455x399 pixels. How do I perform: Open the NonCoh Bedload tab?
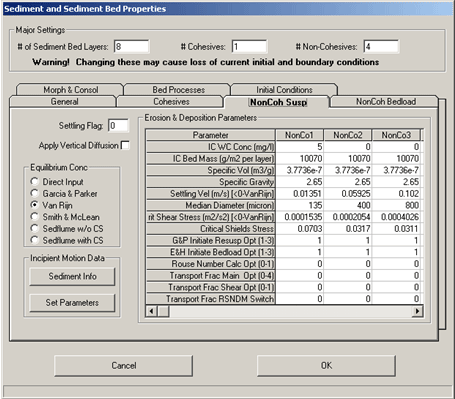click(x=385, y=102)
